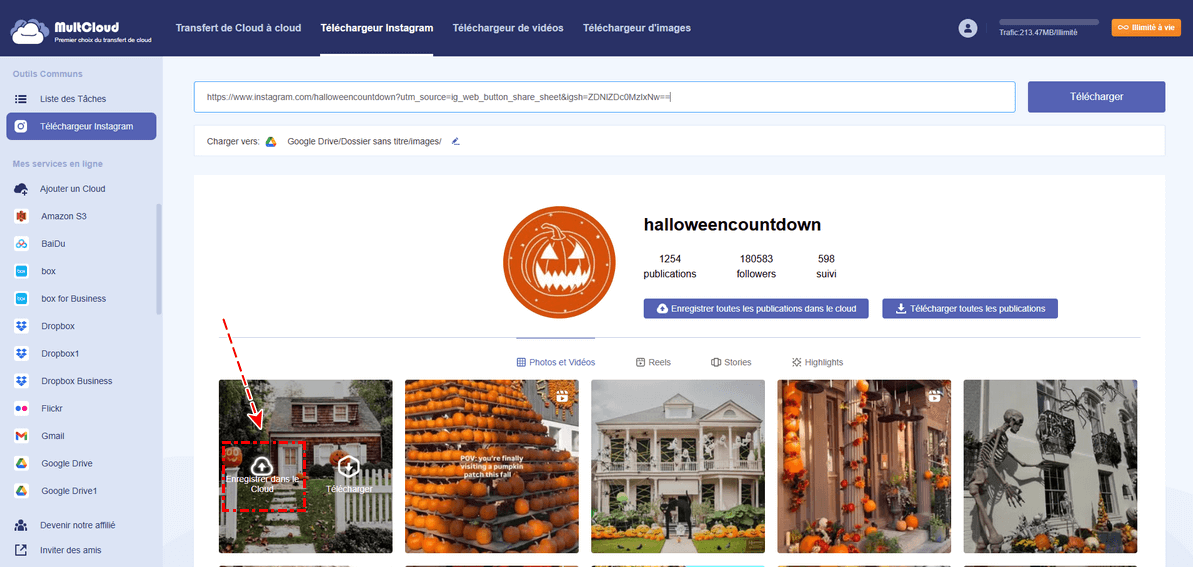The height and width of the screenshot is (567, 1193).
Task: Switch to the Stories tab
Action: (x=731, y=362)
